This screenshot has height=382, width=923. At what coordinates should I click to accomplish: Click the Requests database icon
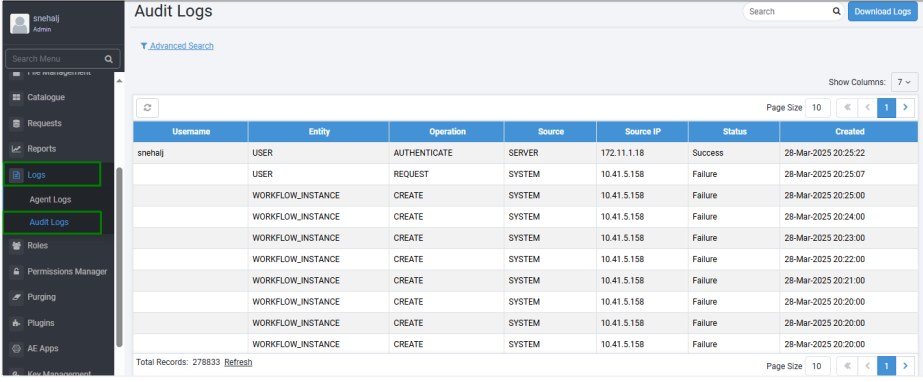click(16, 123)
